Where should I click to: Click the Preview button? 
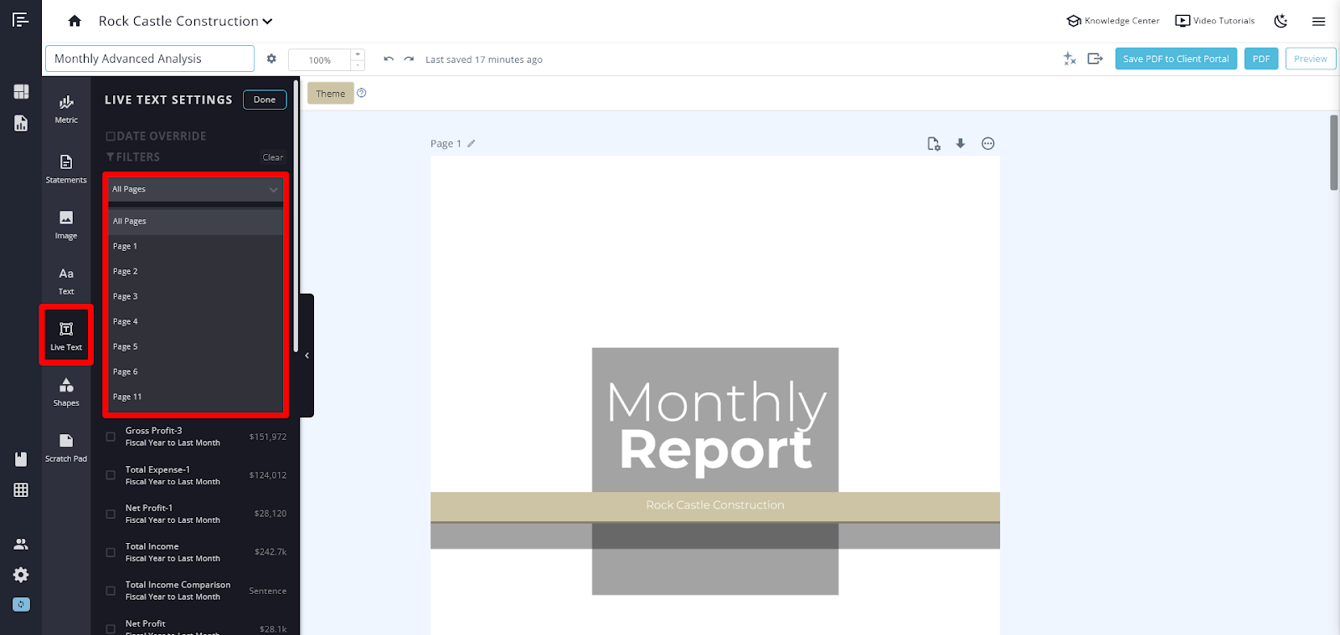tap(1310, 59)
